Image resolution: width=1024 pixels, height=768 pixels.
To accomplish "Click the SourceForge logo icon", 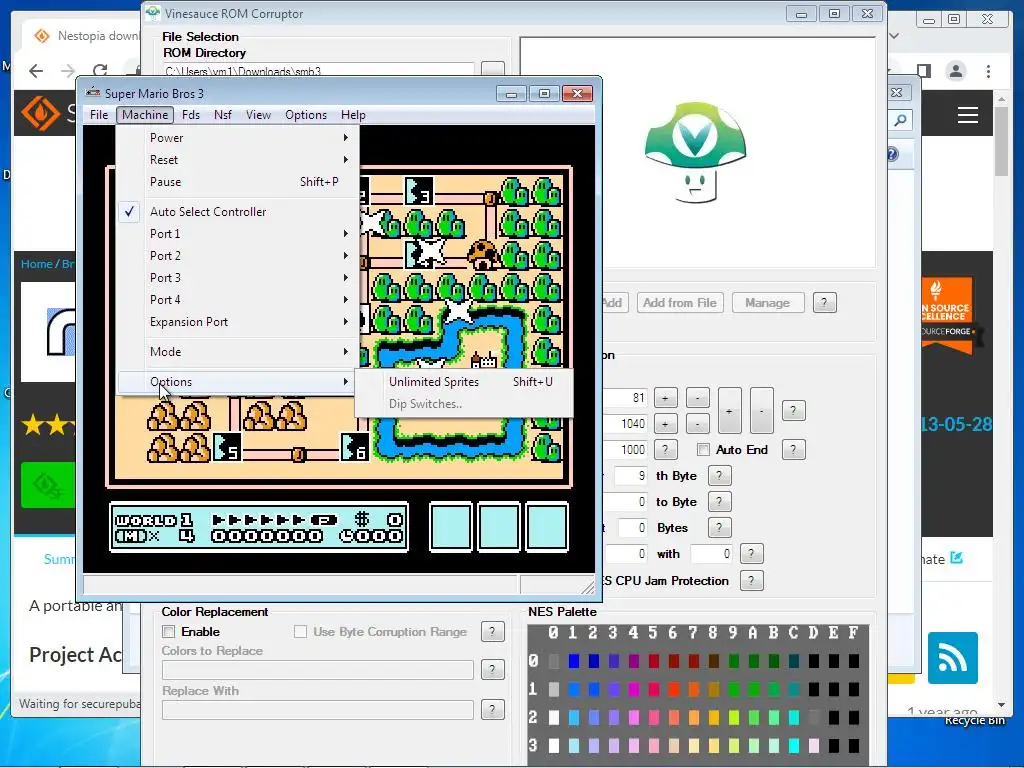I will coord(40,112).
